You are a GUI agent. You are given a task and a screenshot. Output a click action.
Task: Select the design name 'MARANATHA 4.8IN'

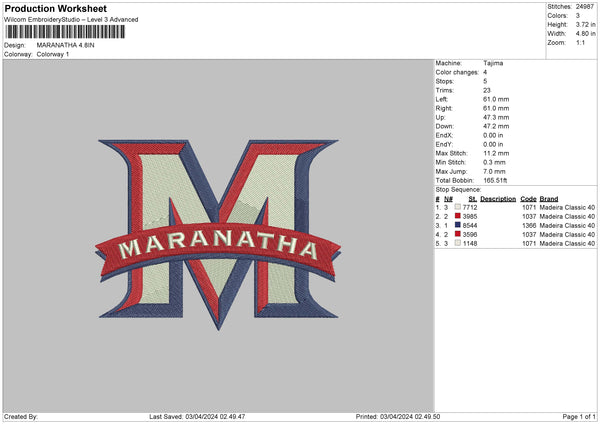coord(65,45)
